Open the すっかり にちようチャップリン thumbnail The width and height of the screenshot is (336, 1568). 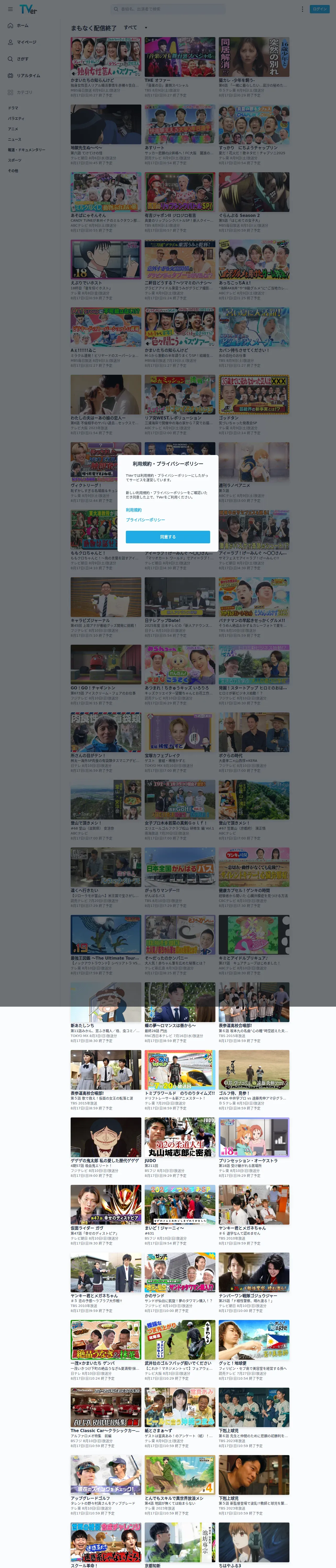pyautogui.click(x=254, y=124)
